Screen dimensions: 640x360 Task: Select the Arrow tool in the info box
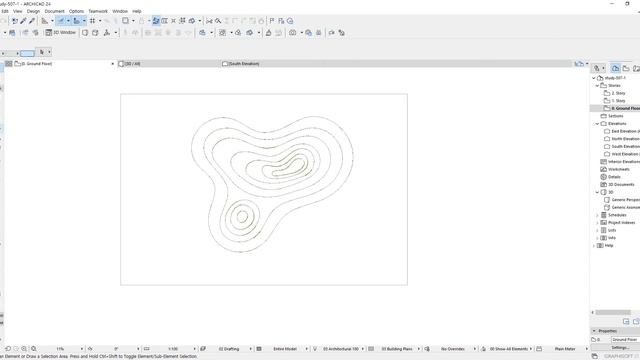[x=42, y=52]
